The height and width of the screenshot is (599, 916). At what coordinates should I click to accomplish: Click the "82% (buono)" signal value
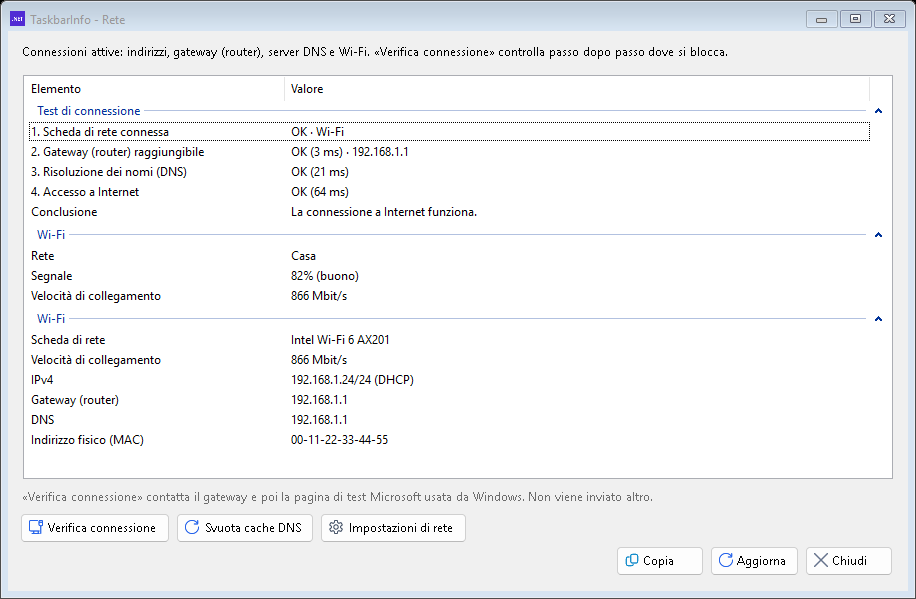pos(325,276)
